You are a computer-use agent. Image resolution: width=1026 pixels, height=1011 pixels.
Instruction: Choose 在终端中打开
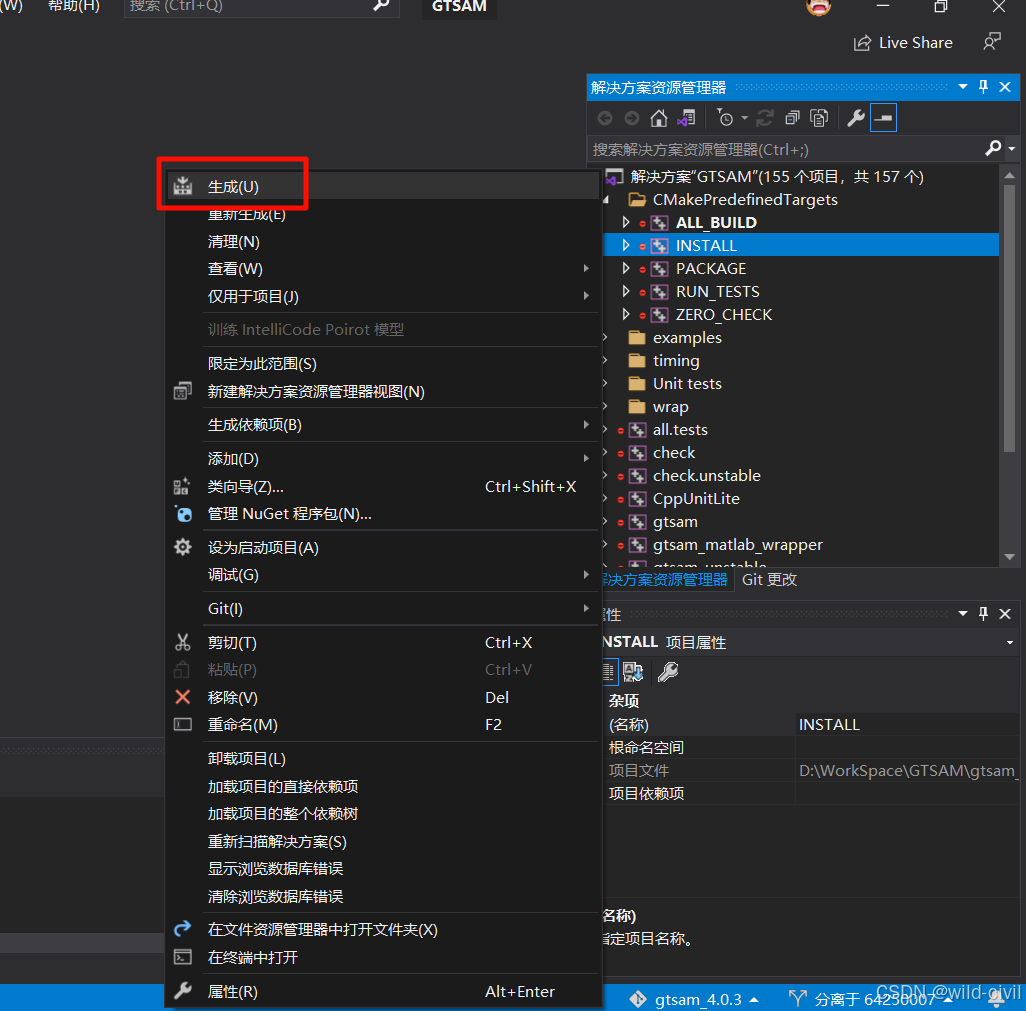[382, 958]
